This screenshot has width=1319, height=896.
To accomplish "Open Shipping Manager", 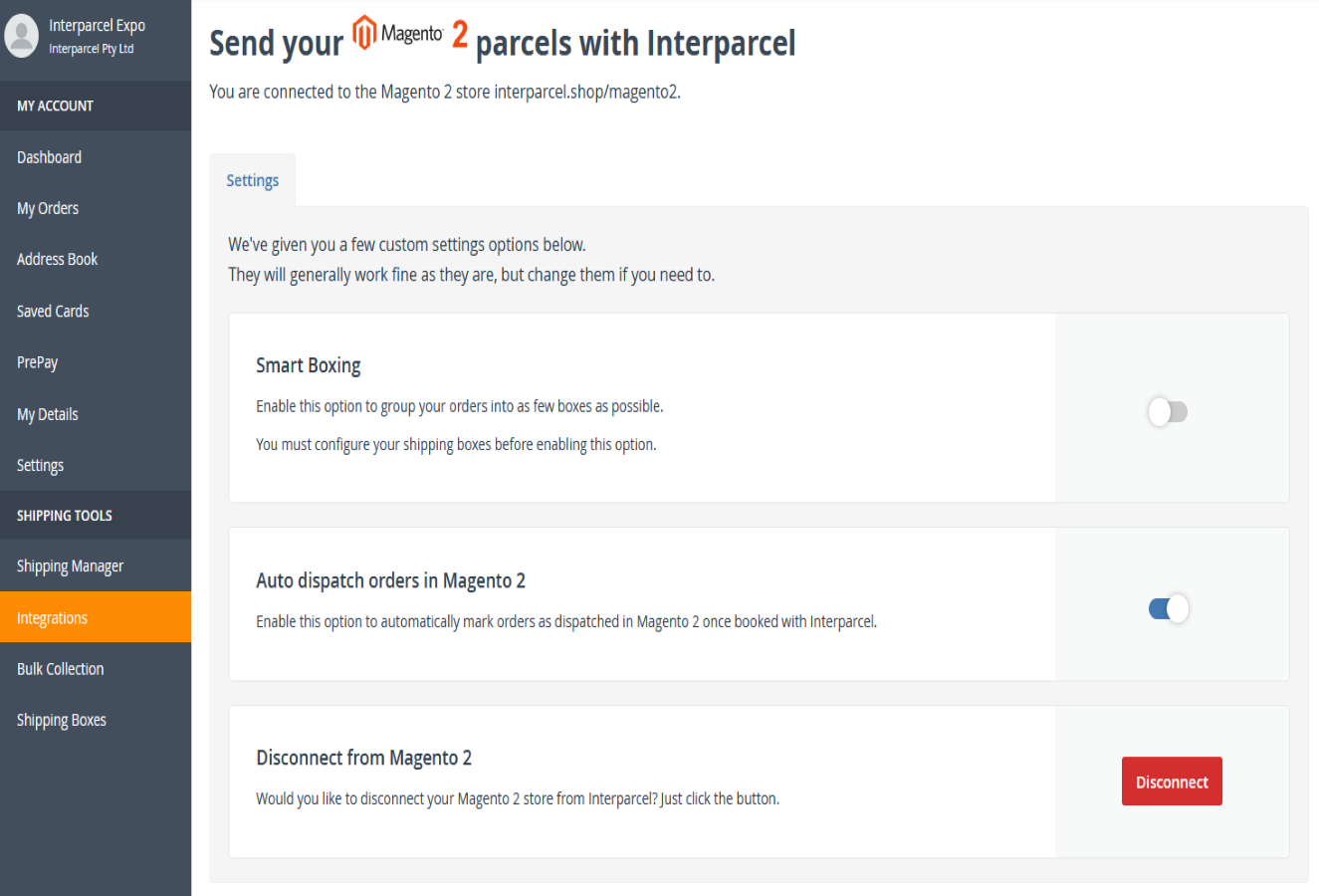I will point(70,566).
